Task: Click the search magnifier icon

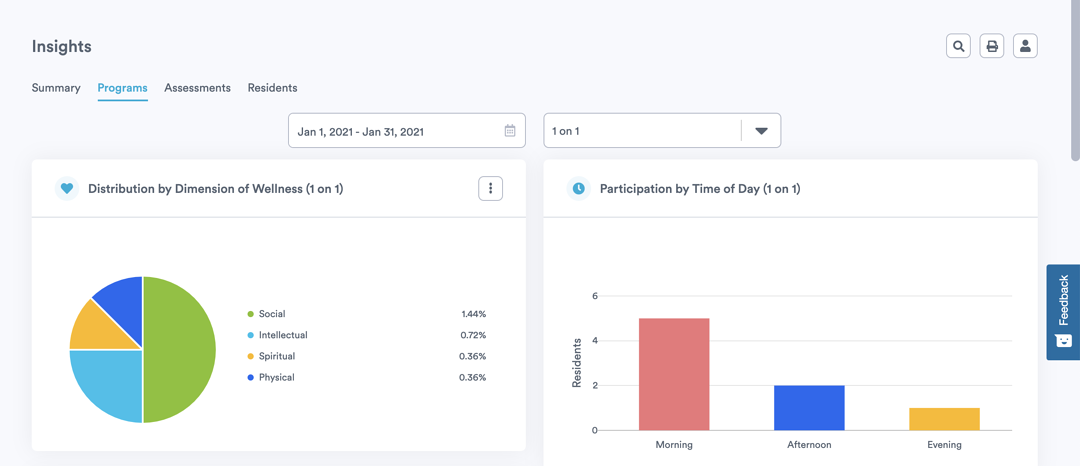Action: pos(958,46)
